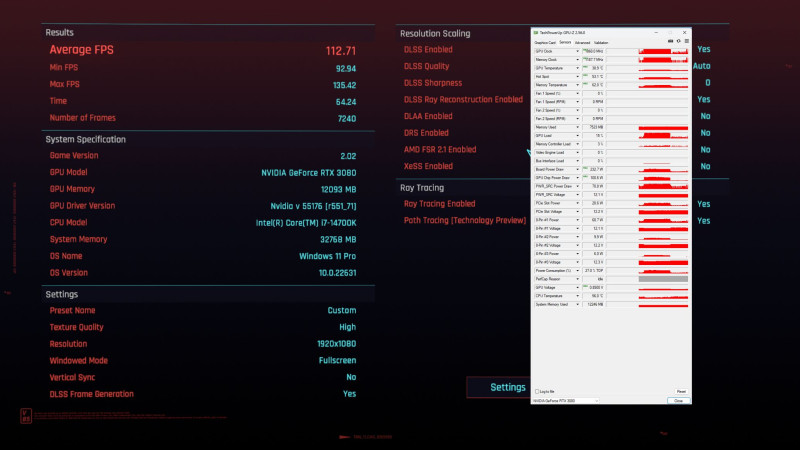Click the Resolution value 1920x1080
The height and width of the screenshot is (450, 800).
click(x=337, y=344)
